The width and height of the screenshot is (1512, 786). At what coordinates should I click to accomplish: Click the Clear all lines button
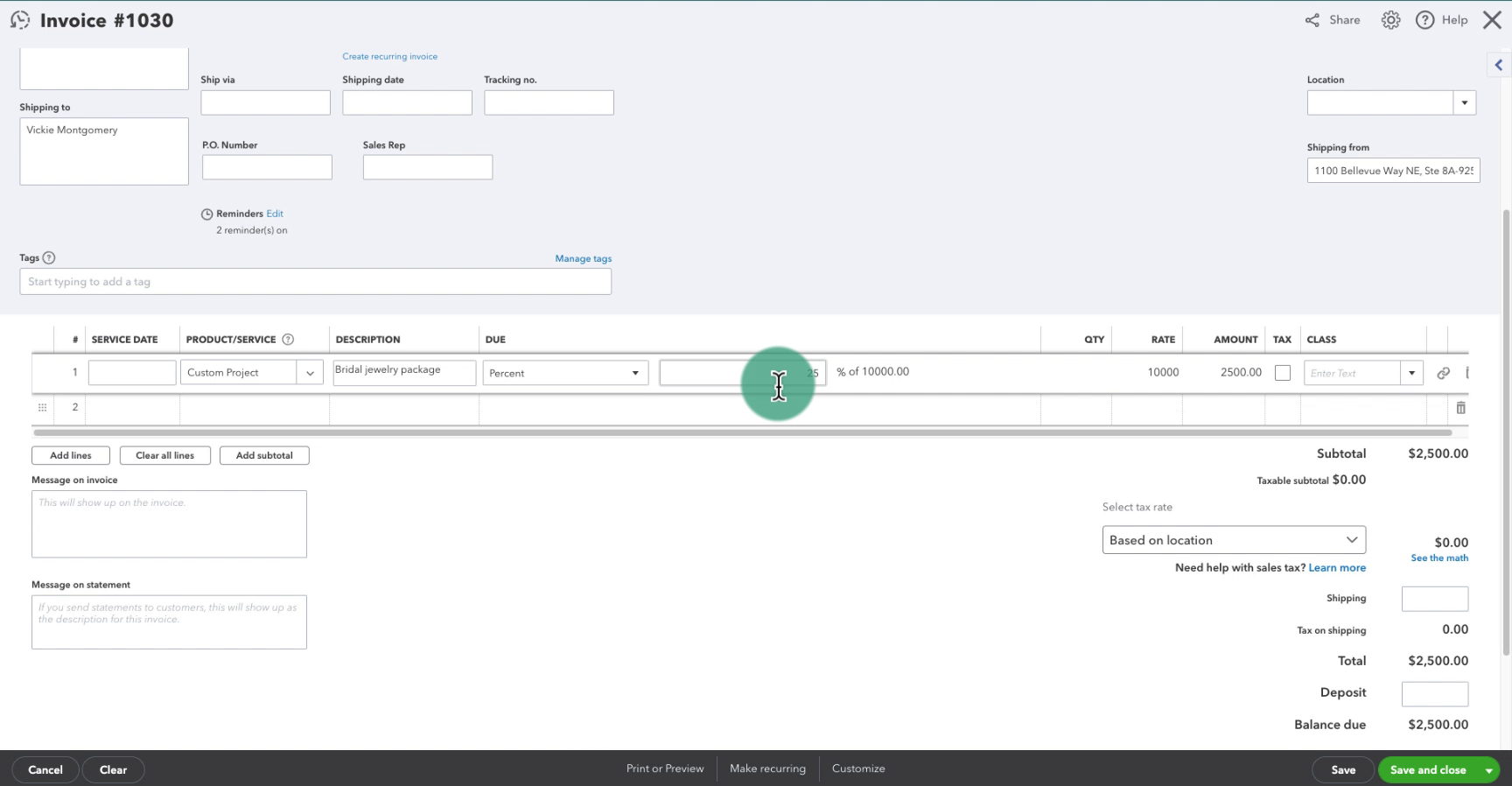pyautogui.click(x=165, y=455)
